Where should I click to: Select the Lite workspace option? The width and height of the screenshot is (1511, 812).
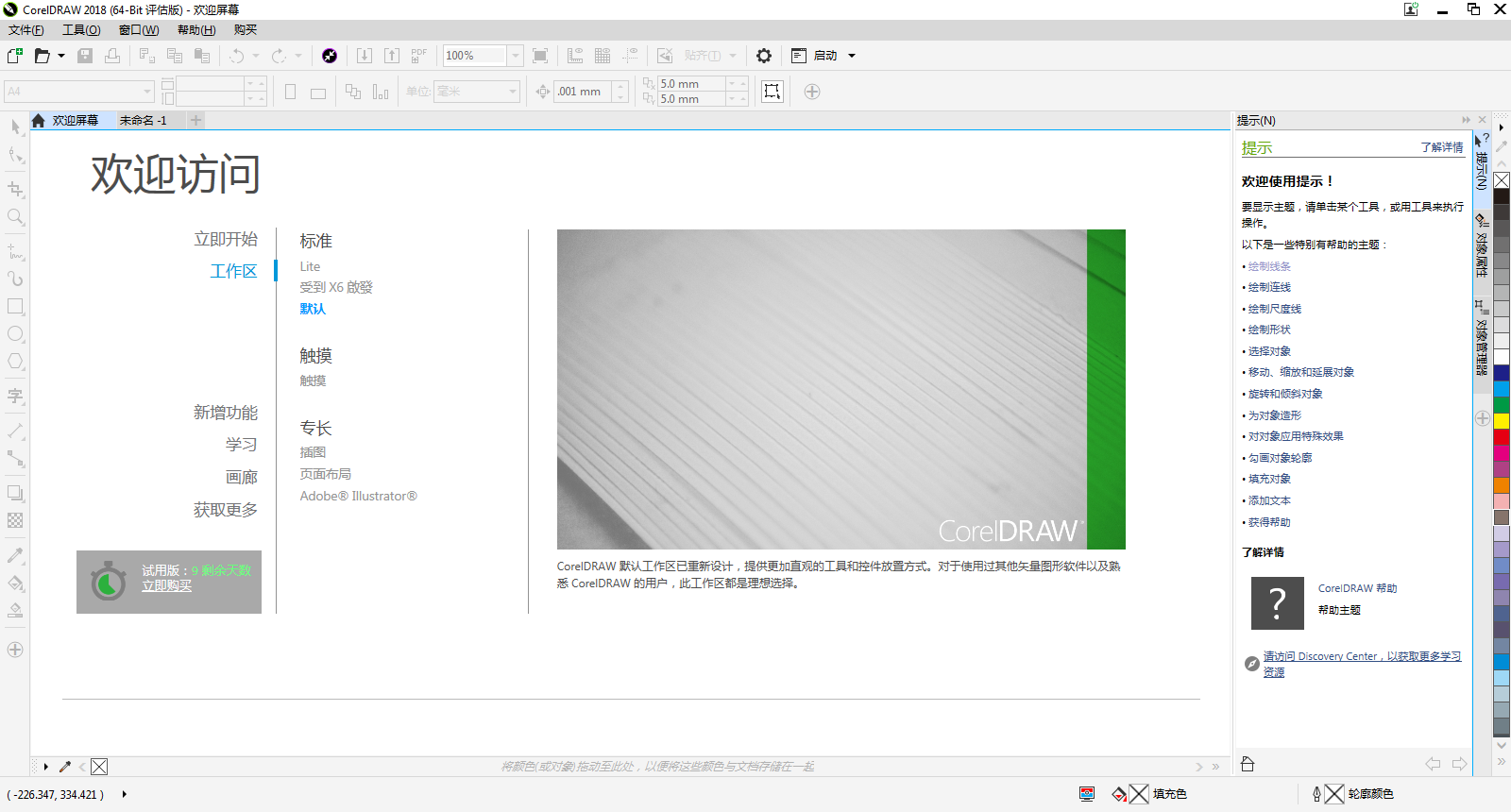tap(310, 266)
